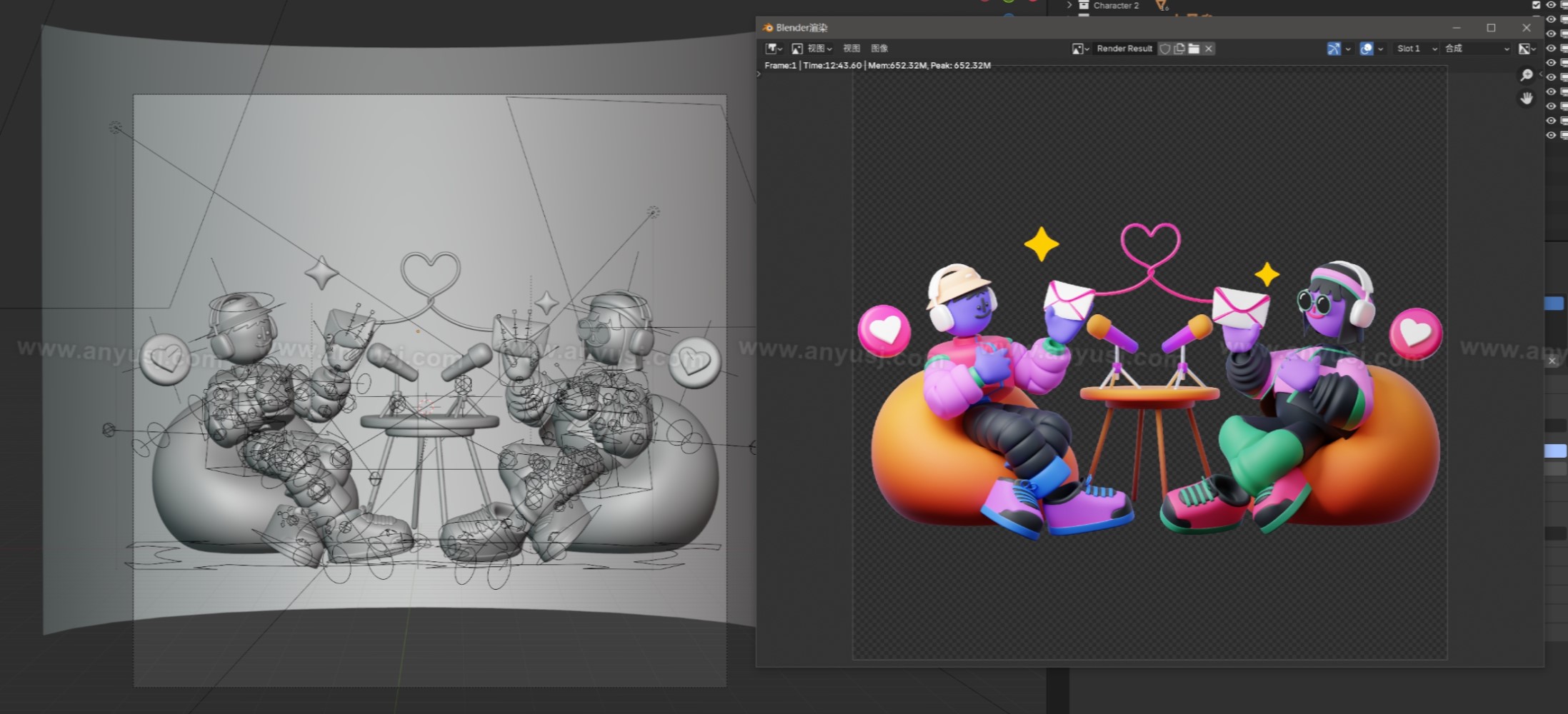This screenshot has height=714, width=1568.
Task: Click the small x button at right panel edge
Action: click(x=1552, y=361)
